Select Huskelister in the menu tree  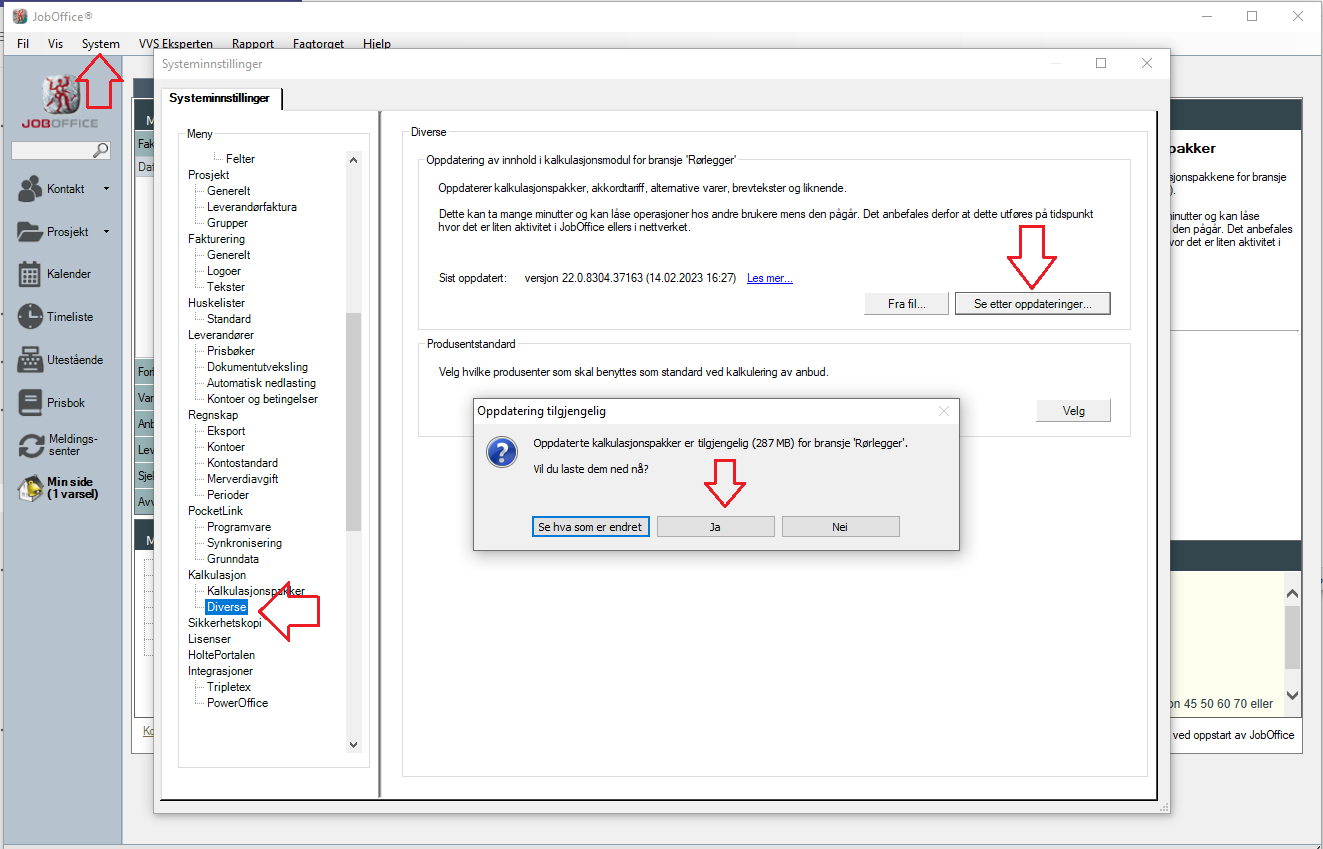click(216, 303)
